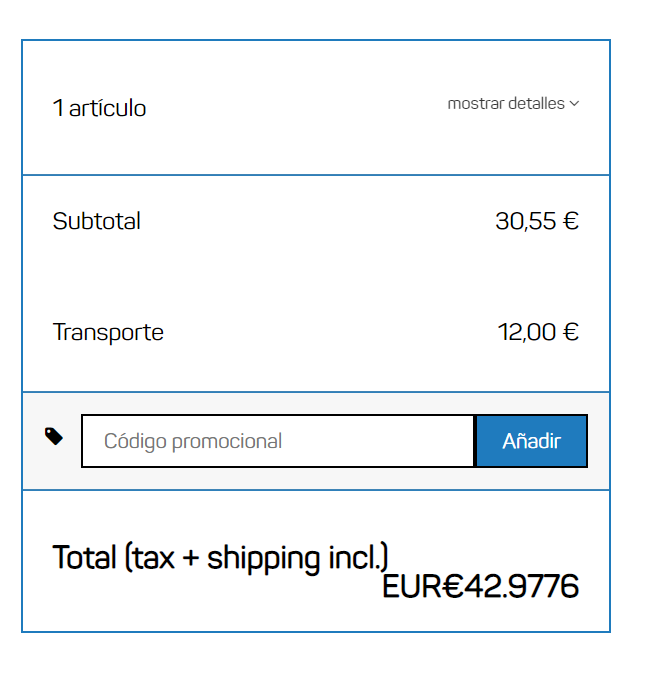Click the 12,00 € shipping amount
Image resolution: width=647 pixels, height=695 pixels.
(x=538, y=332)
